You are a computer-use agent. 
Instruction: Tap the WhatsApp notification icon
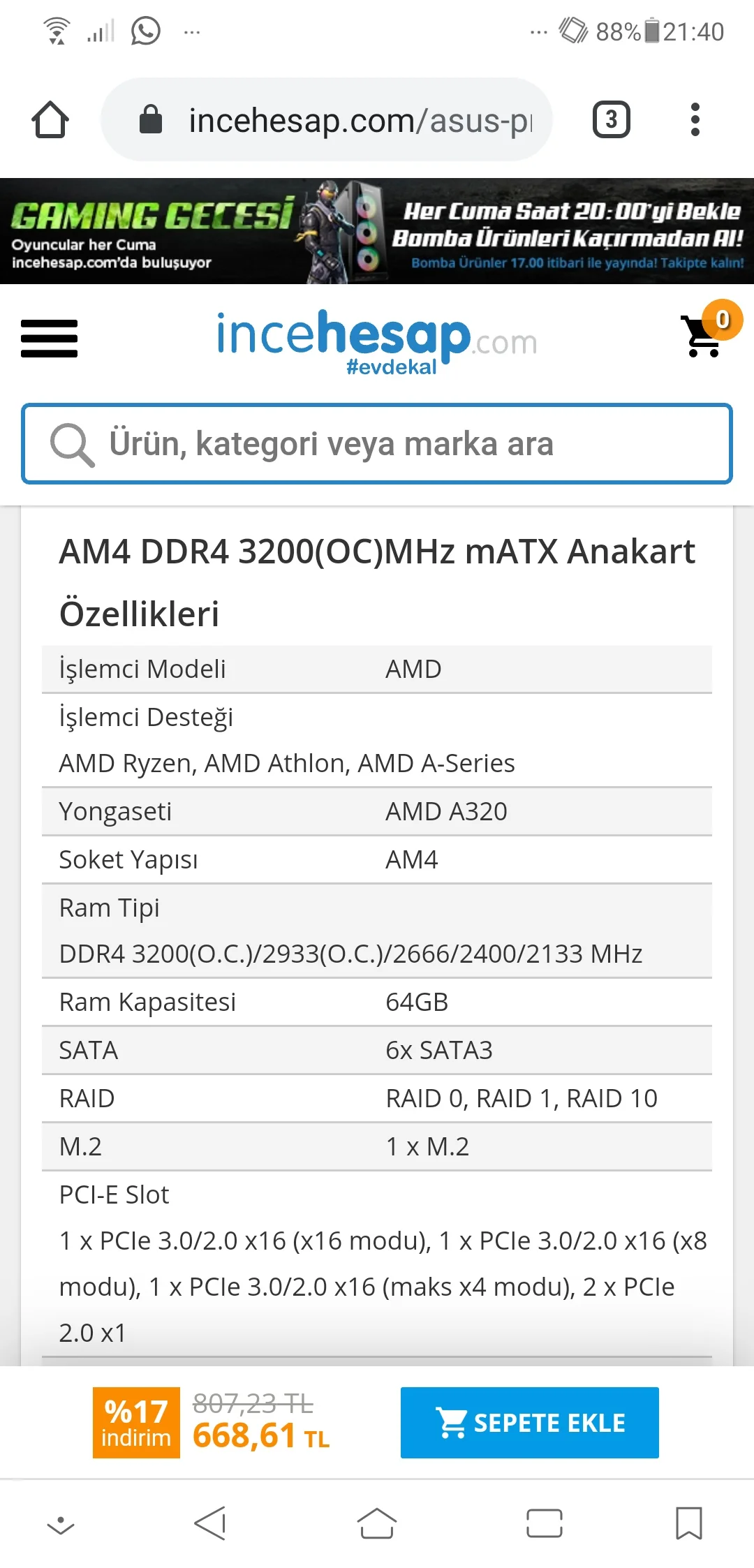coord(145,31)
